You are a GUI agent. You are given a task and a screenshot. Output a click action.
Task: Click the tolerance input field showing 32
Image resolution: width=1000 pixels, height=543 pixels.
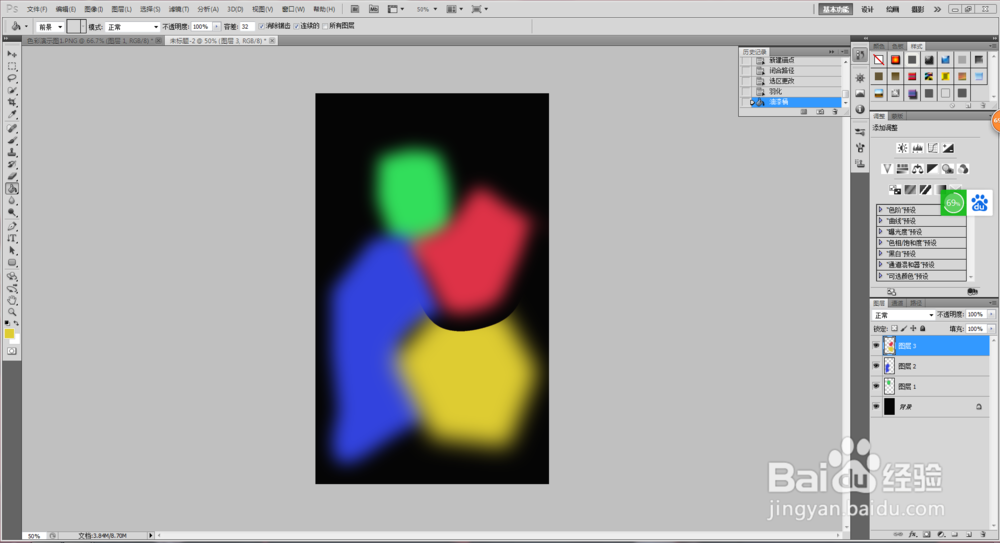coord(246,27)
